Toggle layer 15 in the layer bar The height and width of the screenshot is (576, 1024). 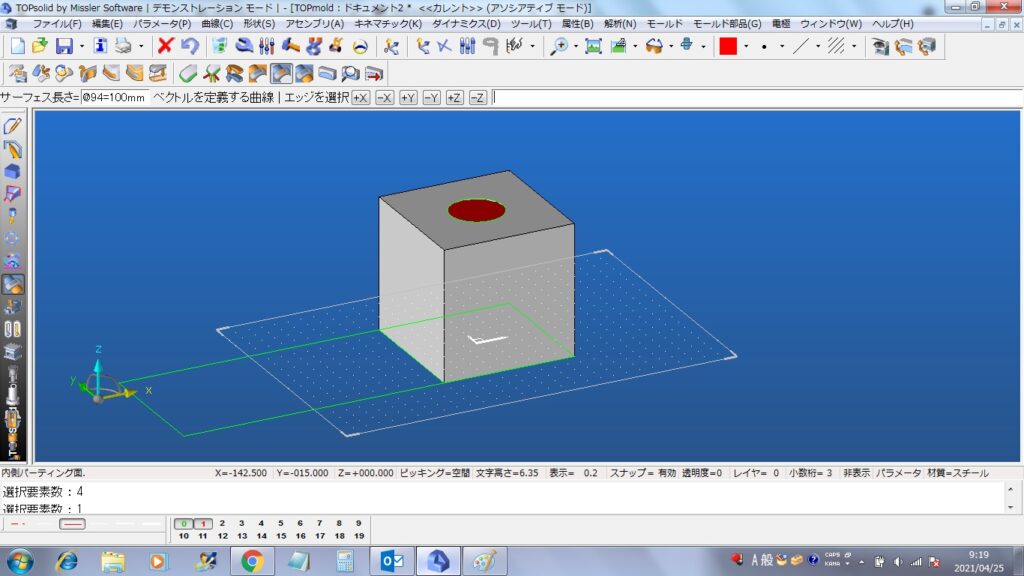pos(281,536)
